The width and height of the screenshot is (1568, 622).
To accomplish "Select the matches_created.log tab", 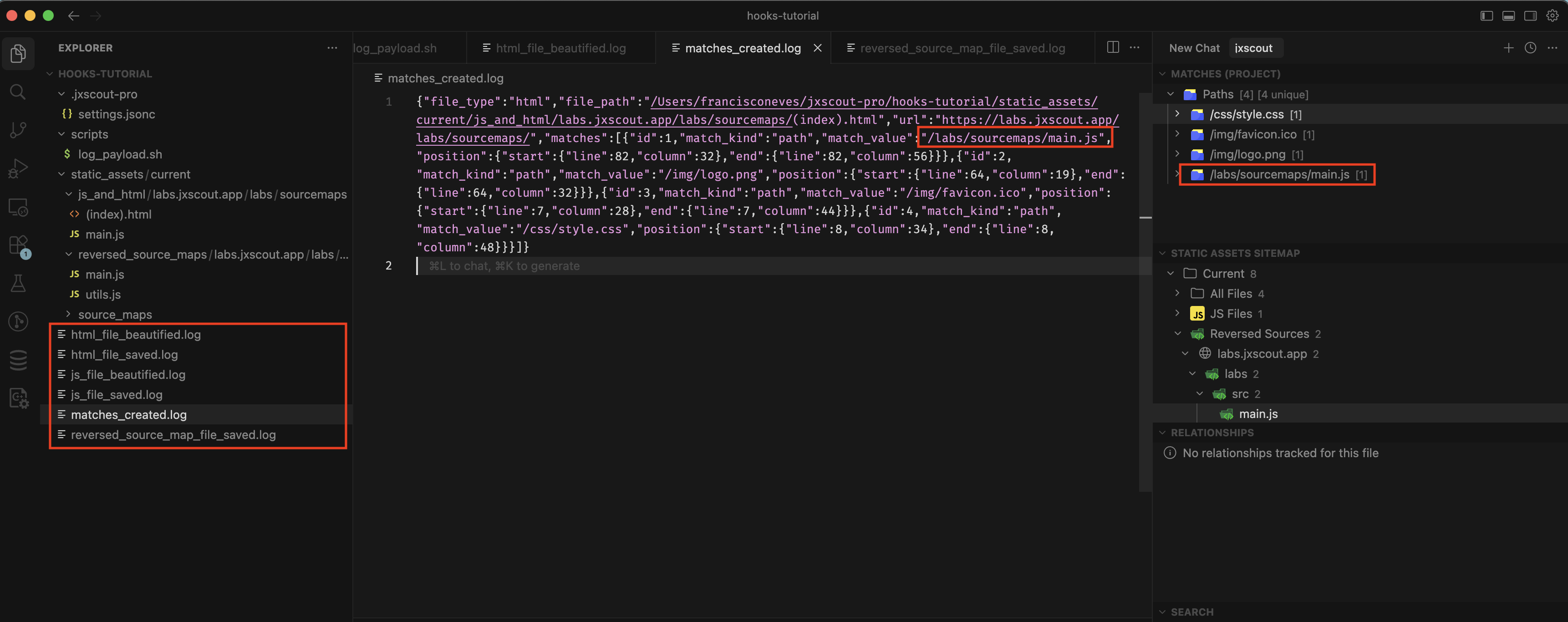I will point(743,48).
